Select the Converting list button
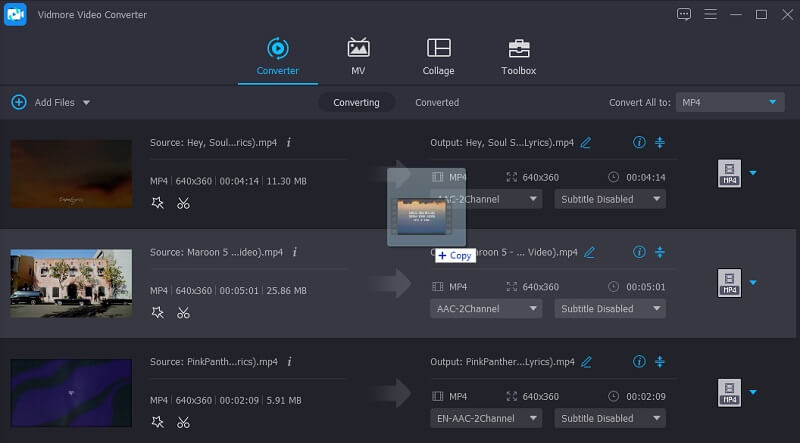Viewport: 800px width, 443px height. pyautogui.click(x=356, y=102)
